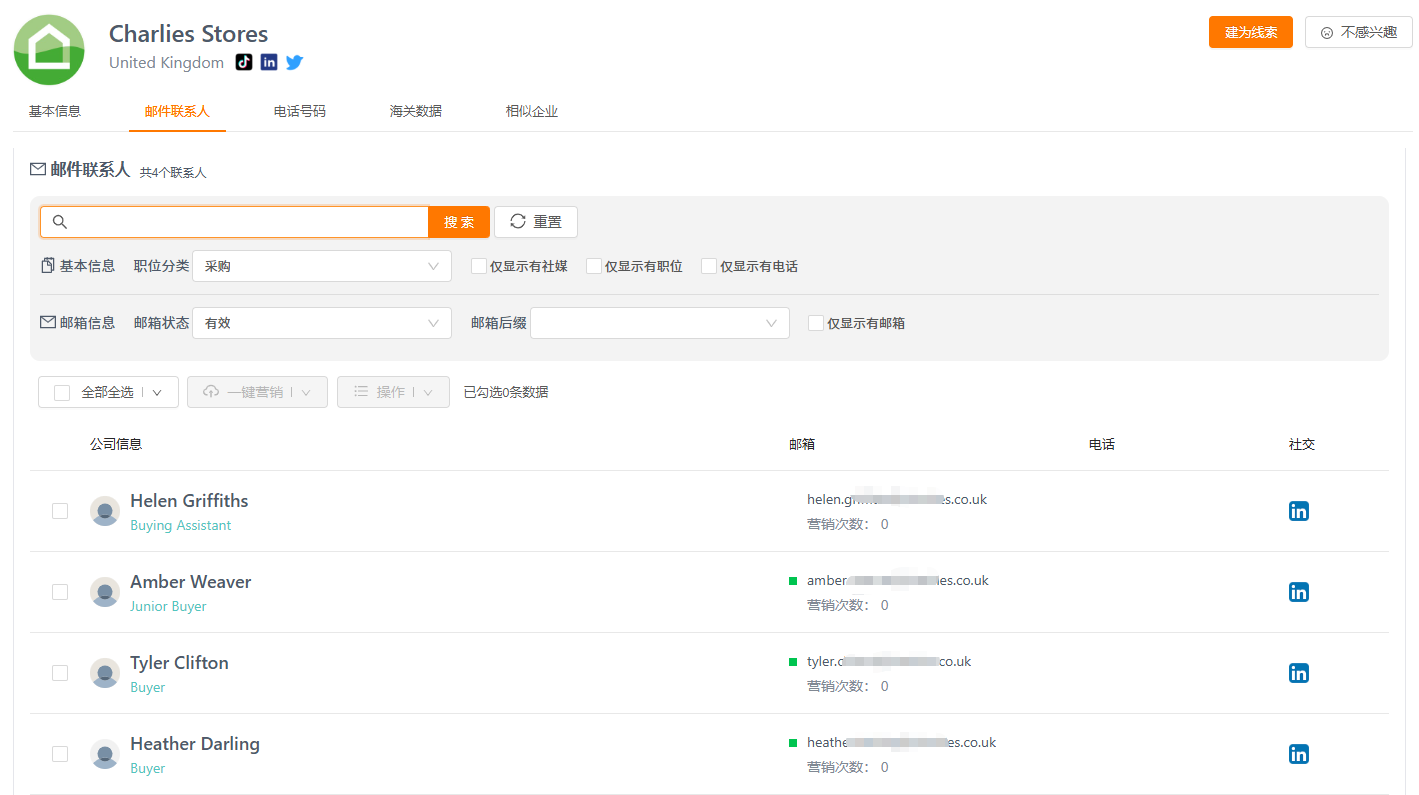Open the 邮箱状态 dropdown showing 有效
This screenshot has height=795, width=1419.
pyautogui.click(x=322, y=323)
